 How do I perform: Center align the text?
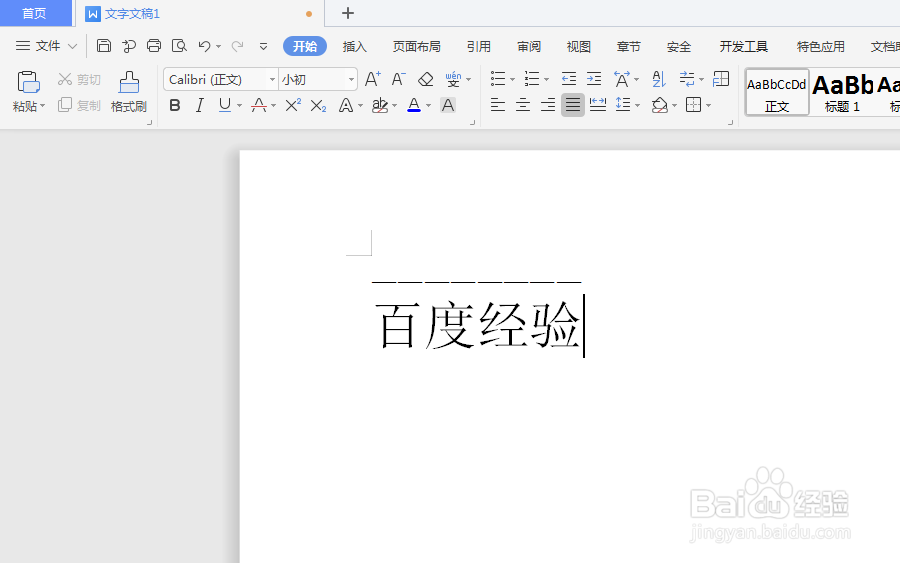click(523, 104)
